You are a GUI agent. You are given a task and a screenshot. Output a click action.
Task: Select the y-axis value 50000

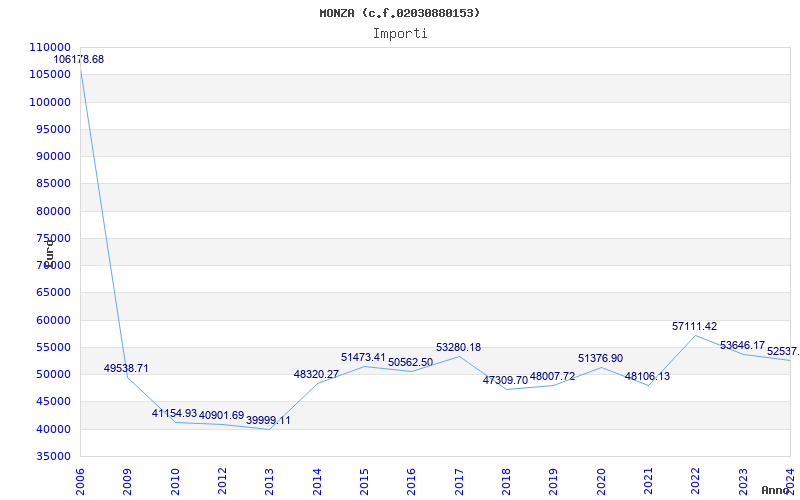pos(53,374)
